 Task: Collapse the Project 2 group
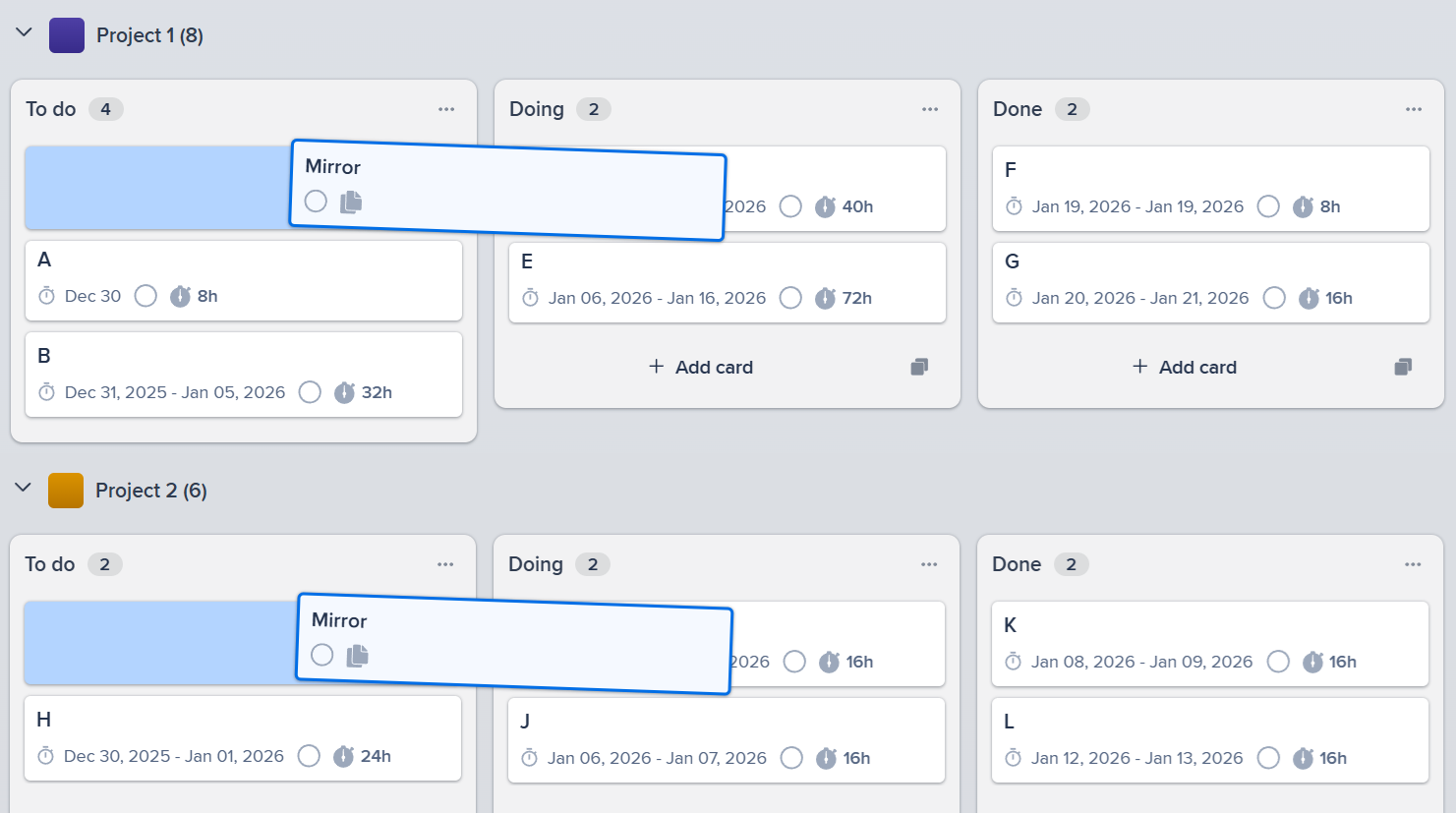[x=23, y=487]
